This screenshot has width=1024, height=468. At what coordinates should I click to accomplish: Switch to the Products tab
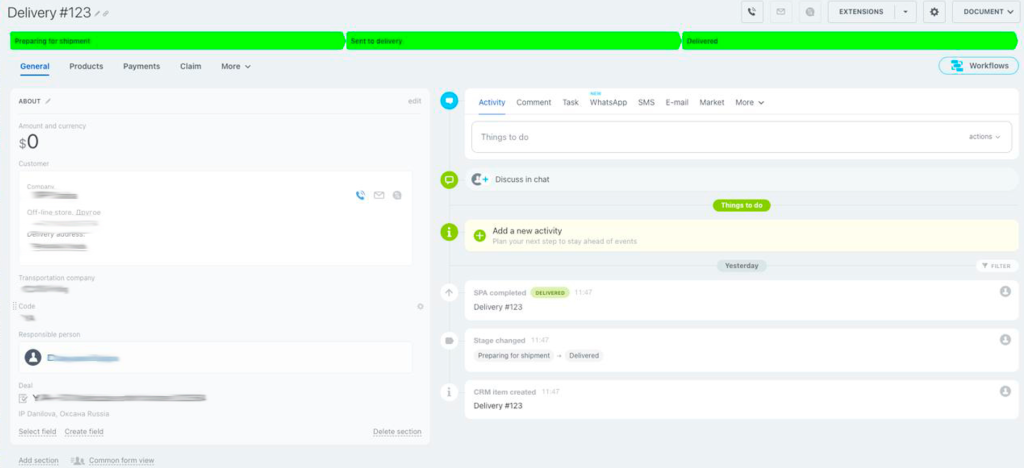pyautogui.click(x=86, y=66)
